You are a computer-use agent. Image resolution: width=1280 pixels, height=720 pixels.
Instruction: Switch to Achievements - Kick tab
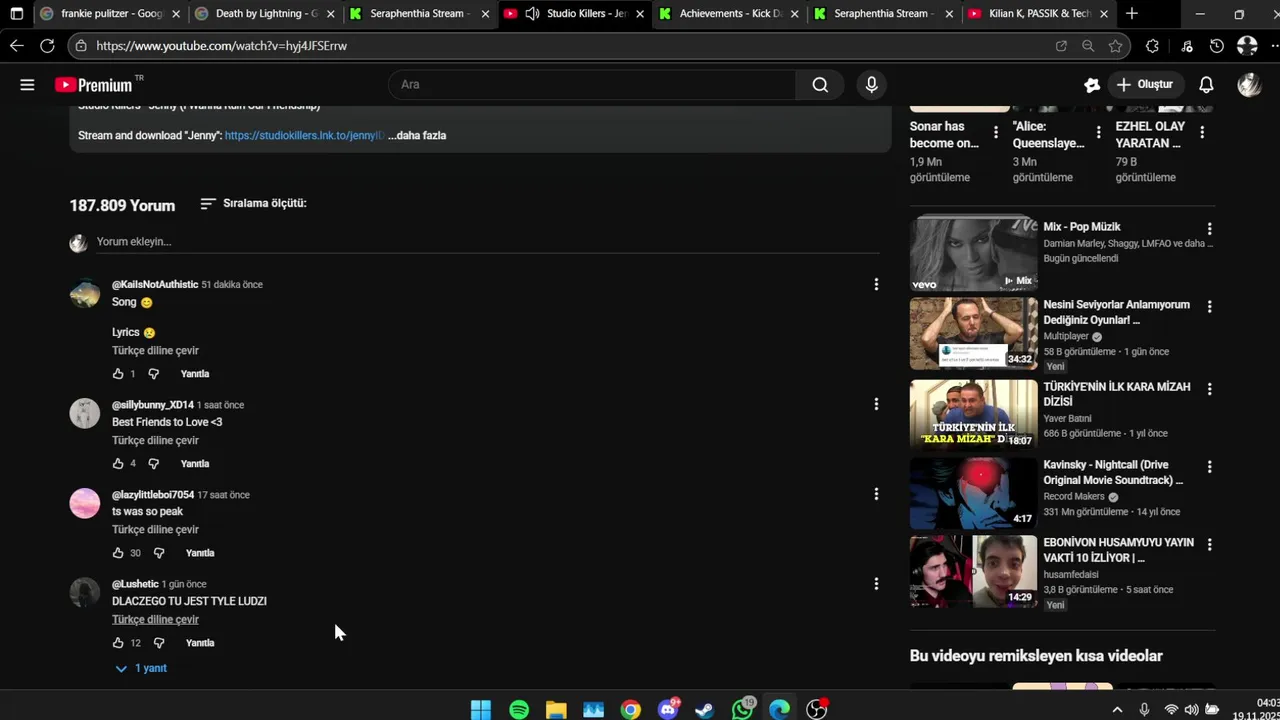coord(728,14)
